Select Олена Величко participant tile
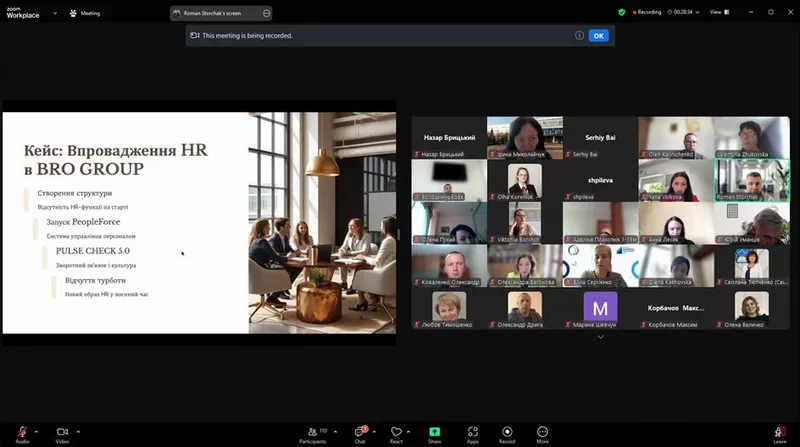 click(x=752, y=308)
